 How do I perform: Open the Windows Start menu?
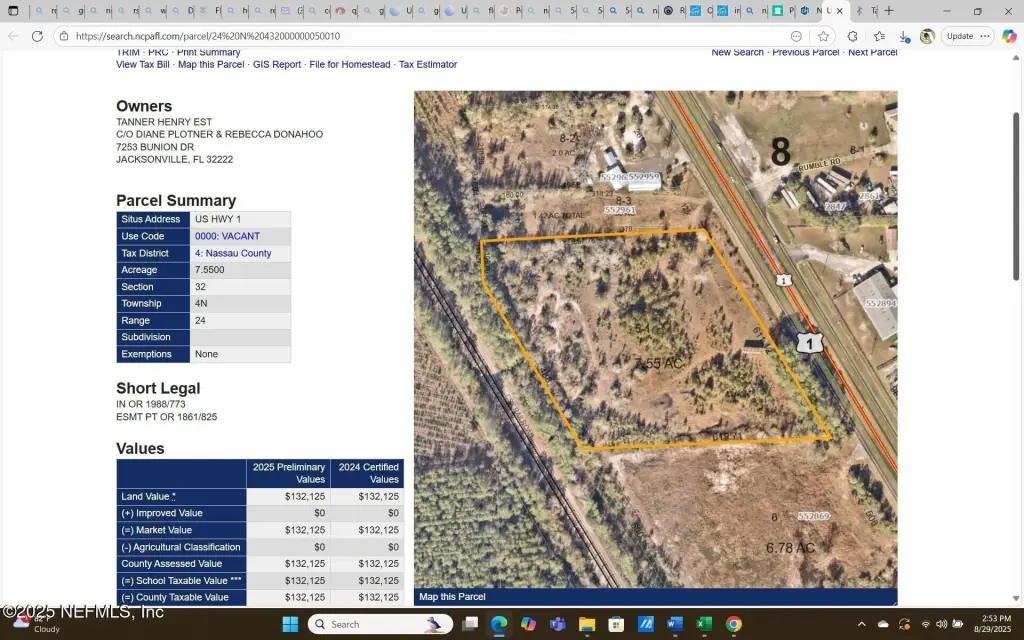click(x=289, y=624)
